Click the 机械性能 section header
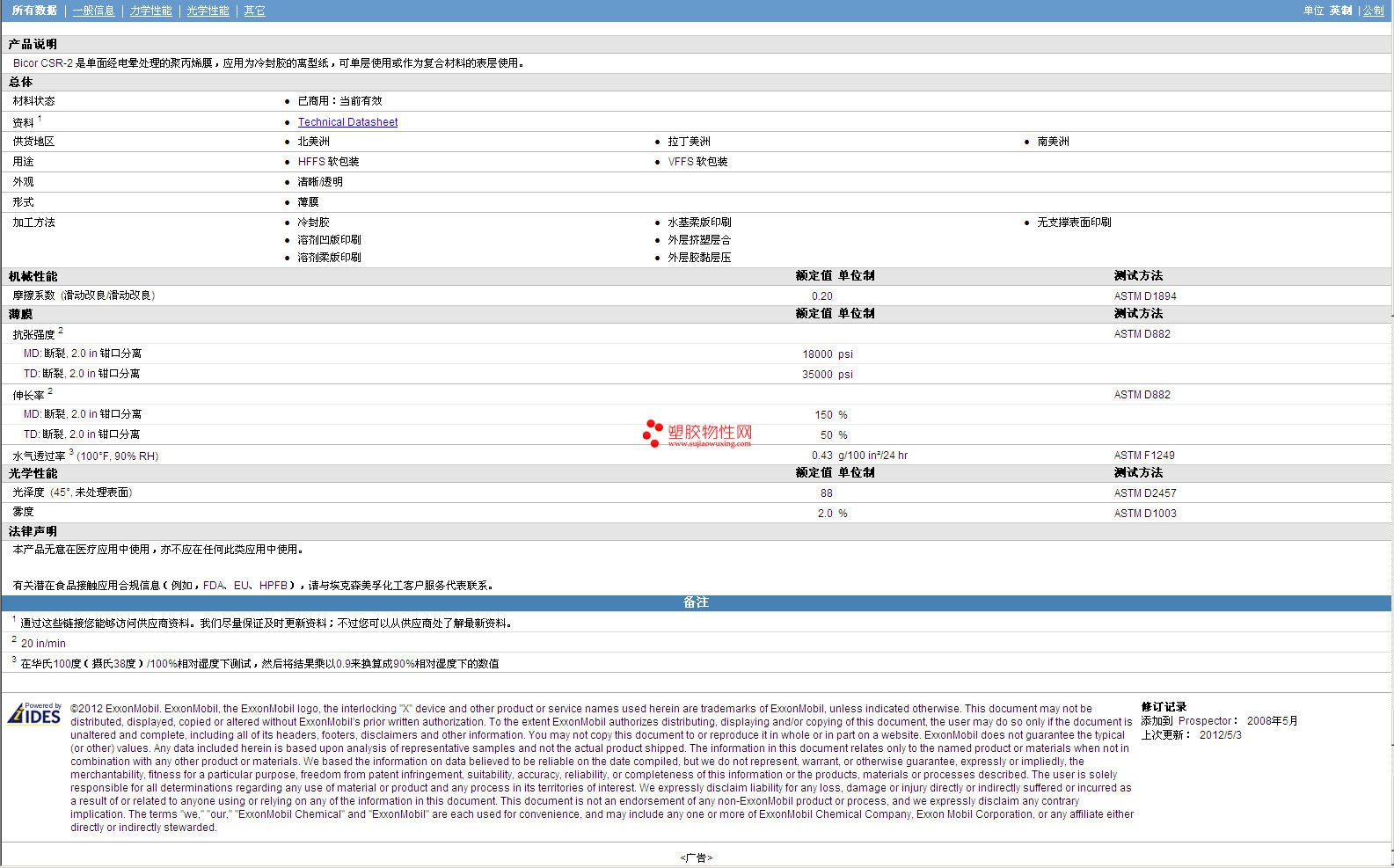 33,276
